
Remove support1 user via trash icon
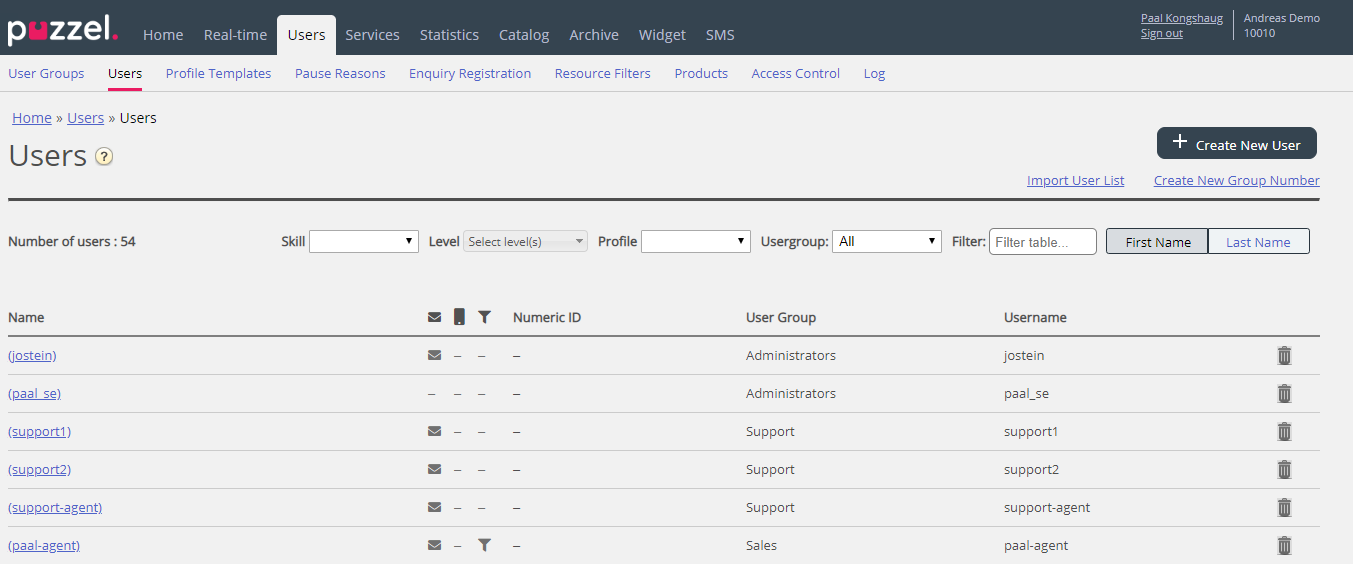pos(1284,432)
